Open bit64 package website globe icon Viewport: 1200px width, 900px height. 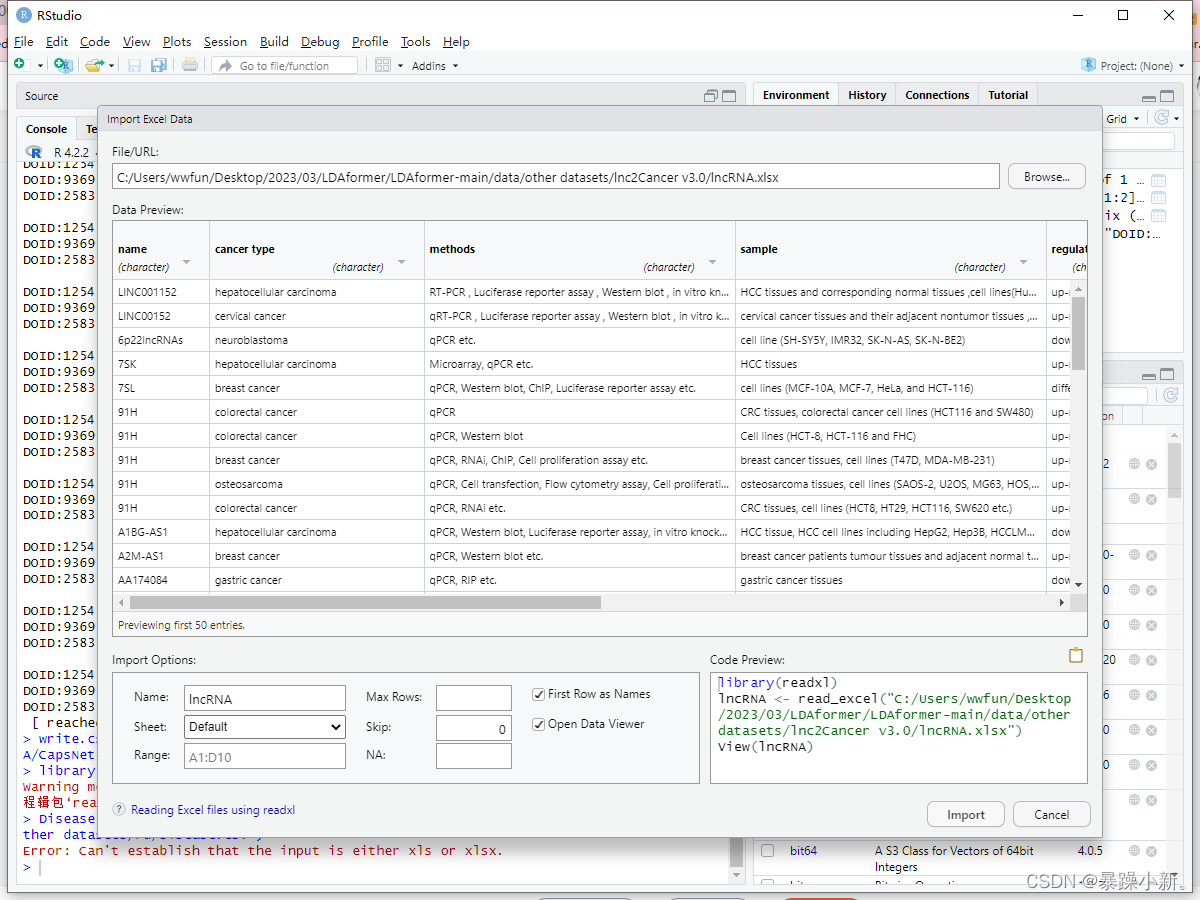[1134, 851]
